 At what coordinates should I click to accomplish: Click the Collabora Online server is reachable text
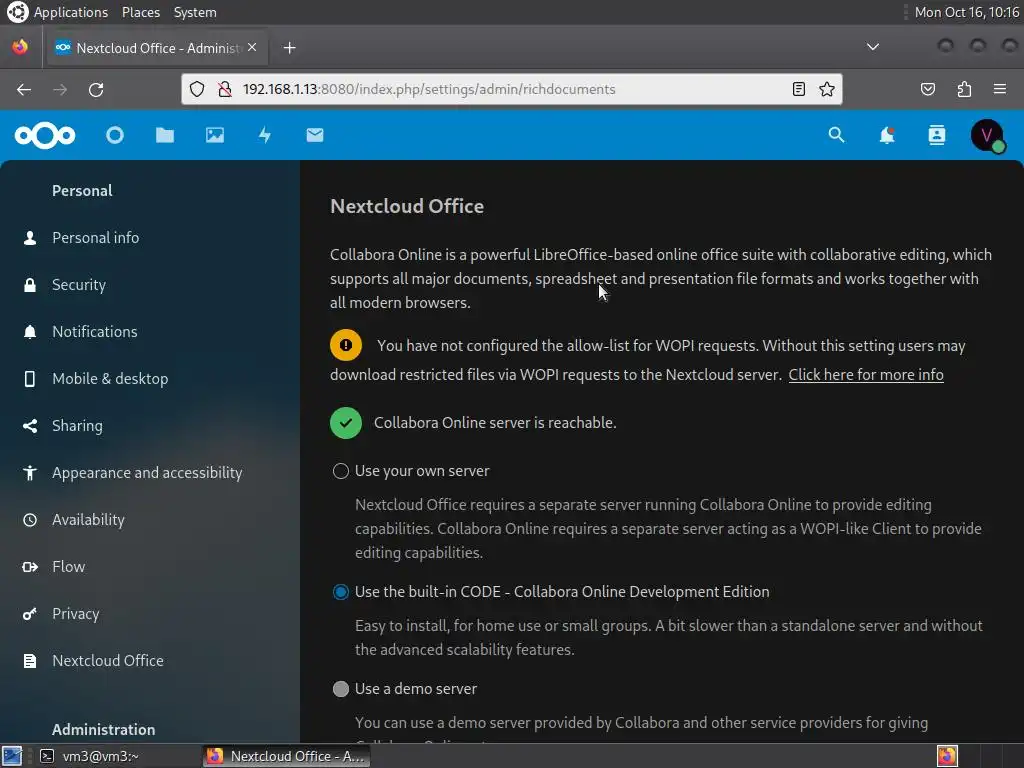point(495,423)
